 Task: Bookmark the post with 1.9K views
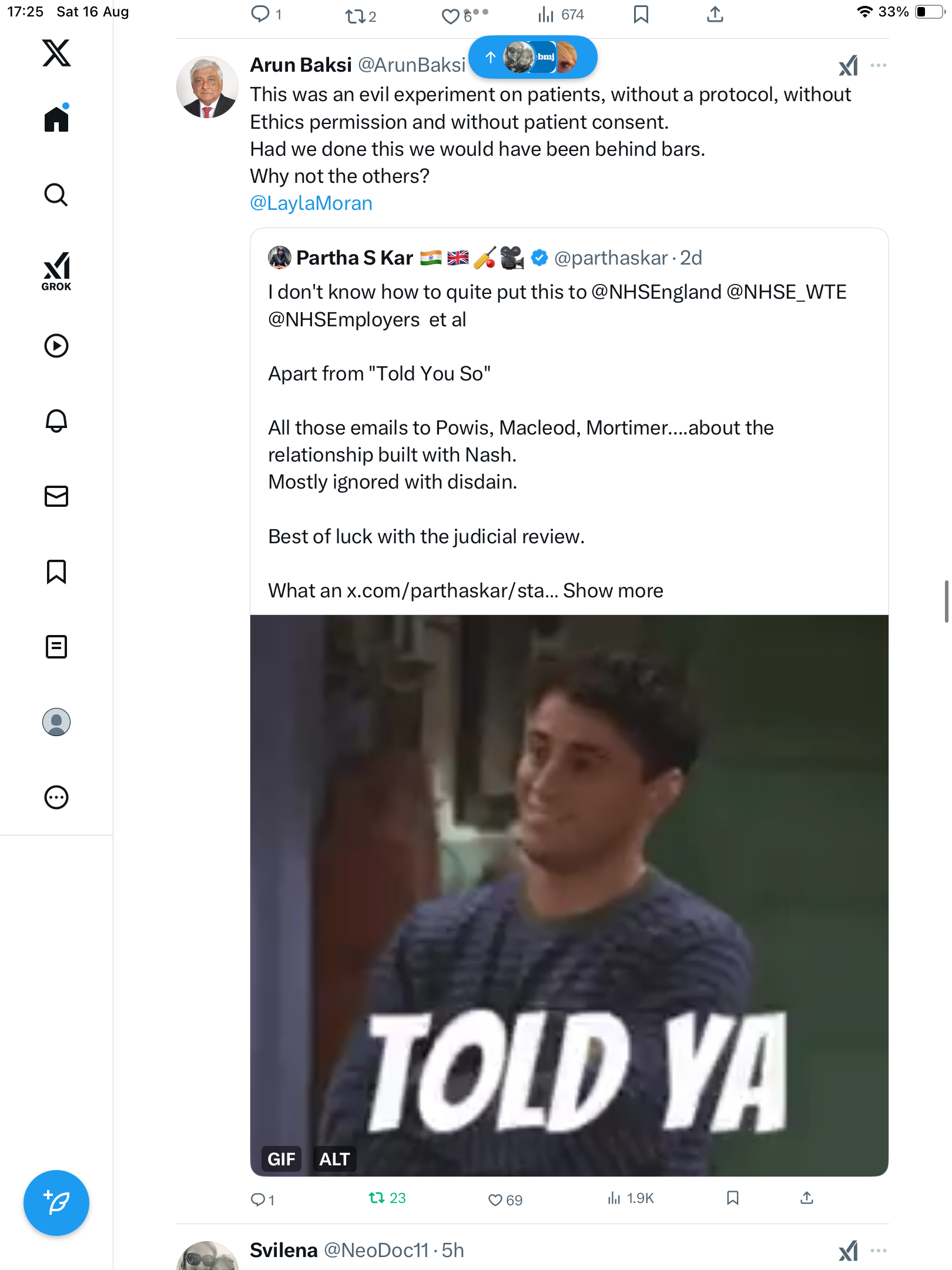(x=732, y=1198)
